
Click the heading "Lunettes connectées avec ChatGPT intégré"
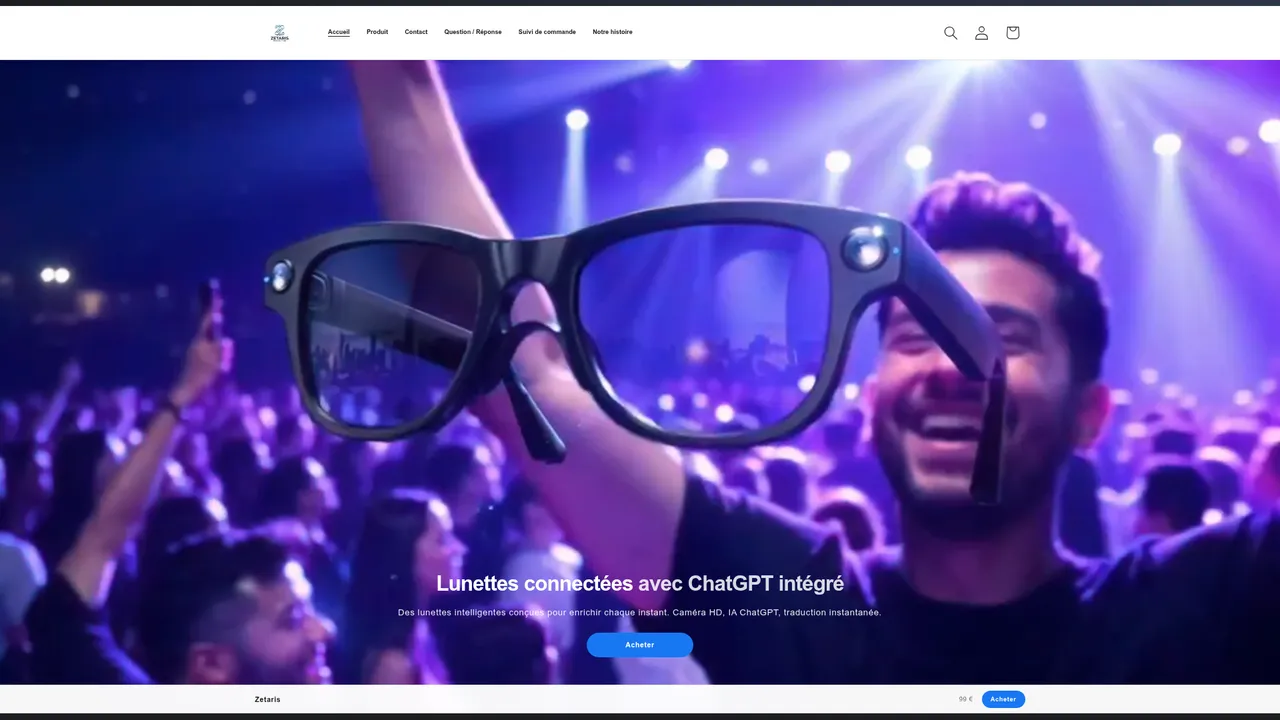(x=640, y=583)
